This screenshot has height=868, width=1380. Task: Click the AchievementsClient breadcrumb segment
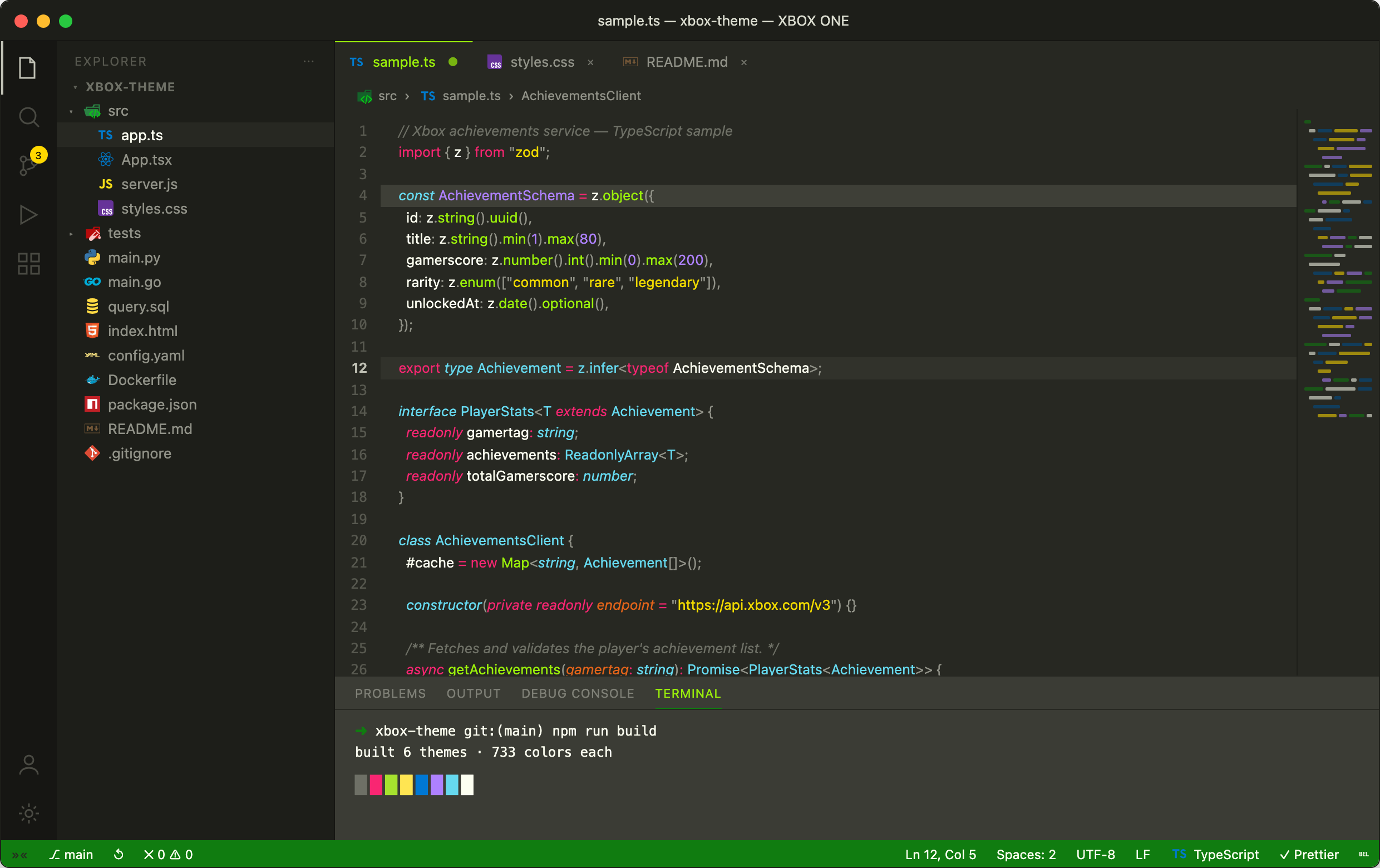(x=580, y=96)
